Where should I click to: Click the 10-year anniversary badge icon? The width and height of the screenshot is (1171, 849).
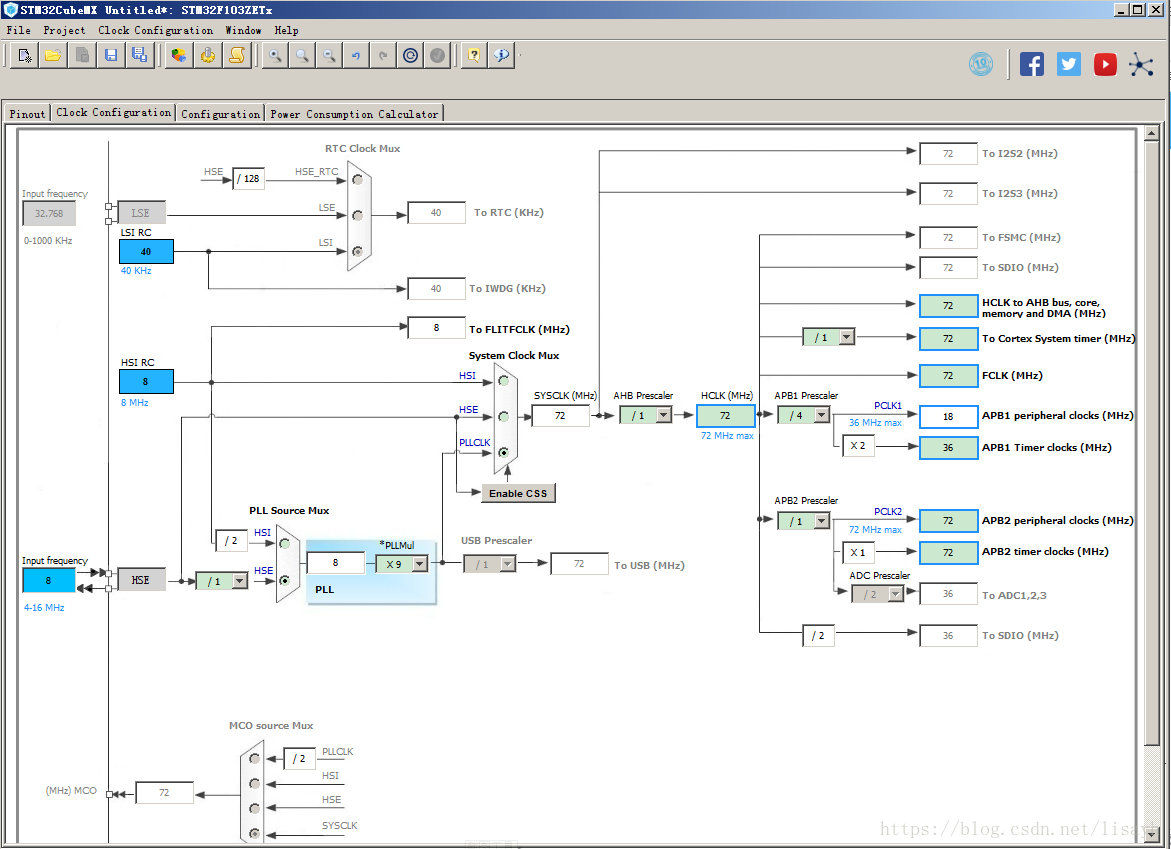[981, 64]
